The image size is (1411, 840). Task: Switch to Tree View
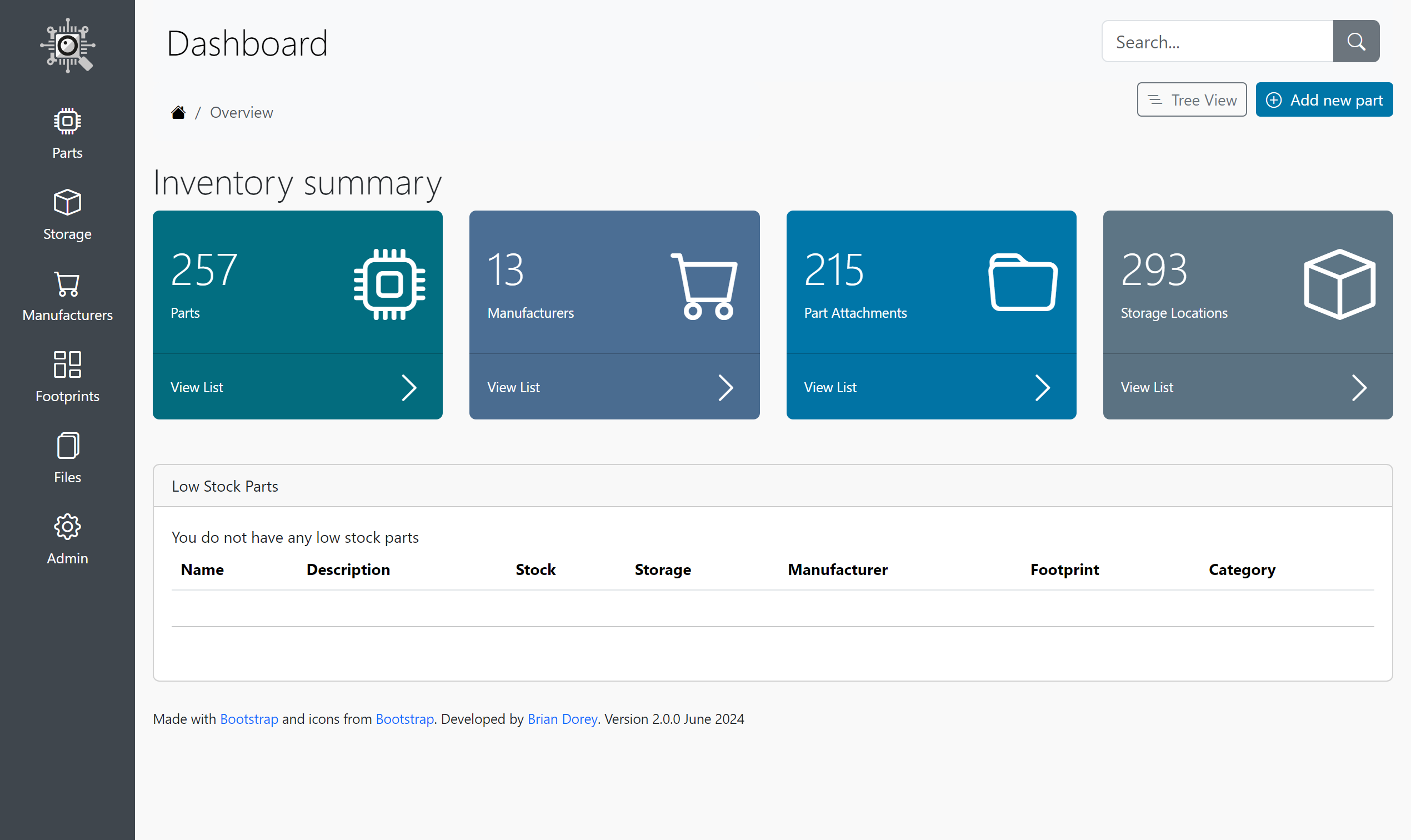click(x=1192, y=99)
